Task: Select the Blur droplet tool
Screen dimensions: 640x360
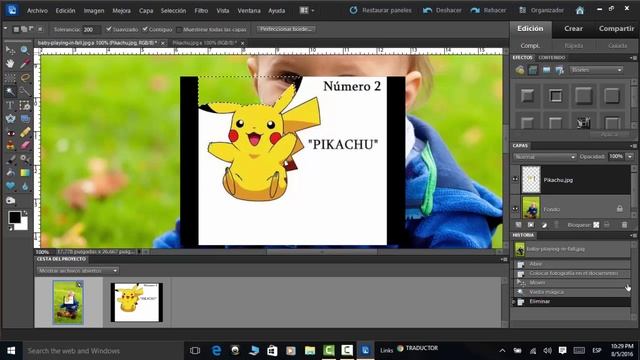Action: pos(25,186)
